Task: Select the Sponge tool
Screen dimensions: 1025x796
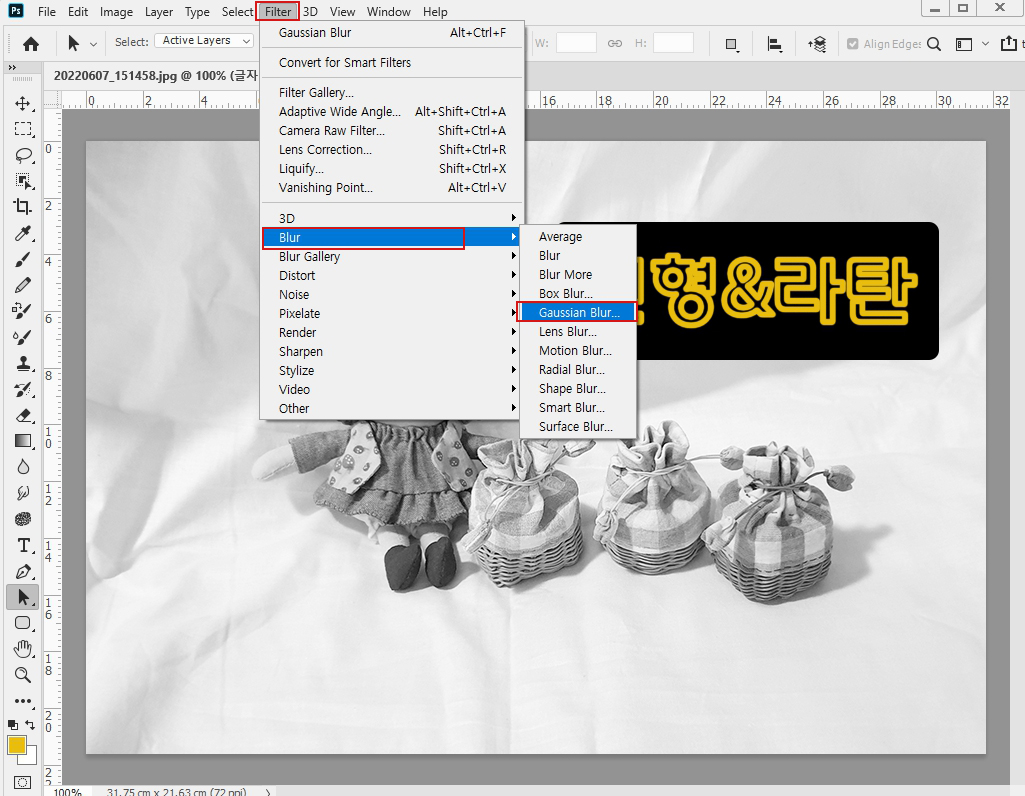Action: pyautogui.click(x=23, y=520)
